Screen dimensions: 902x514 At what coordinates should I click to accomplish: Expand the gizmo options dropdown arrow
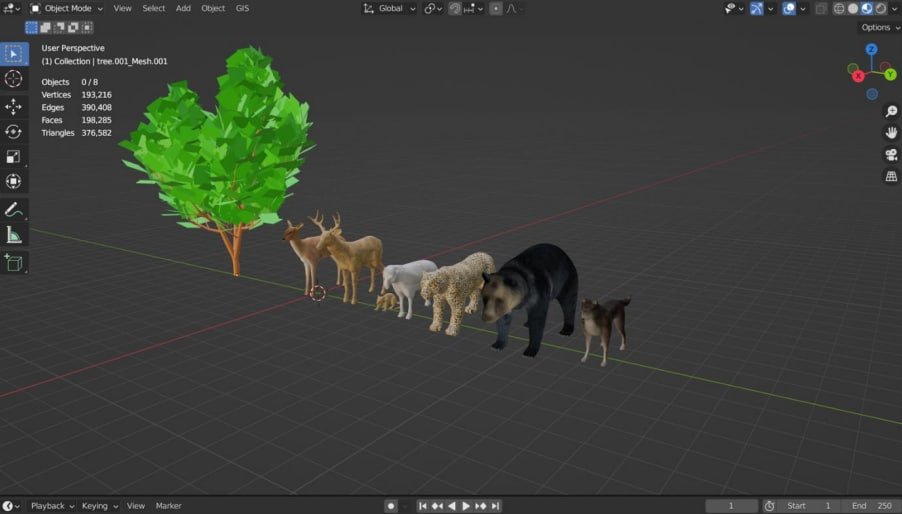770,9
